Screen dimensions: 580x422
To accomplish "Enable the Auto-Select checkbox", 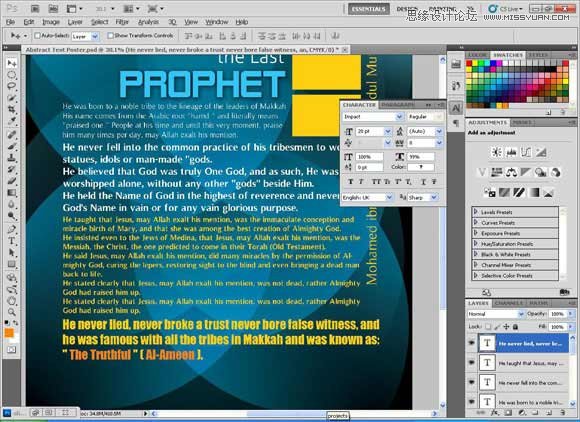I will click(x=37, y=36).
